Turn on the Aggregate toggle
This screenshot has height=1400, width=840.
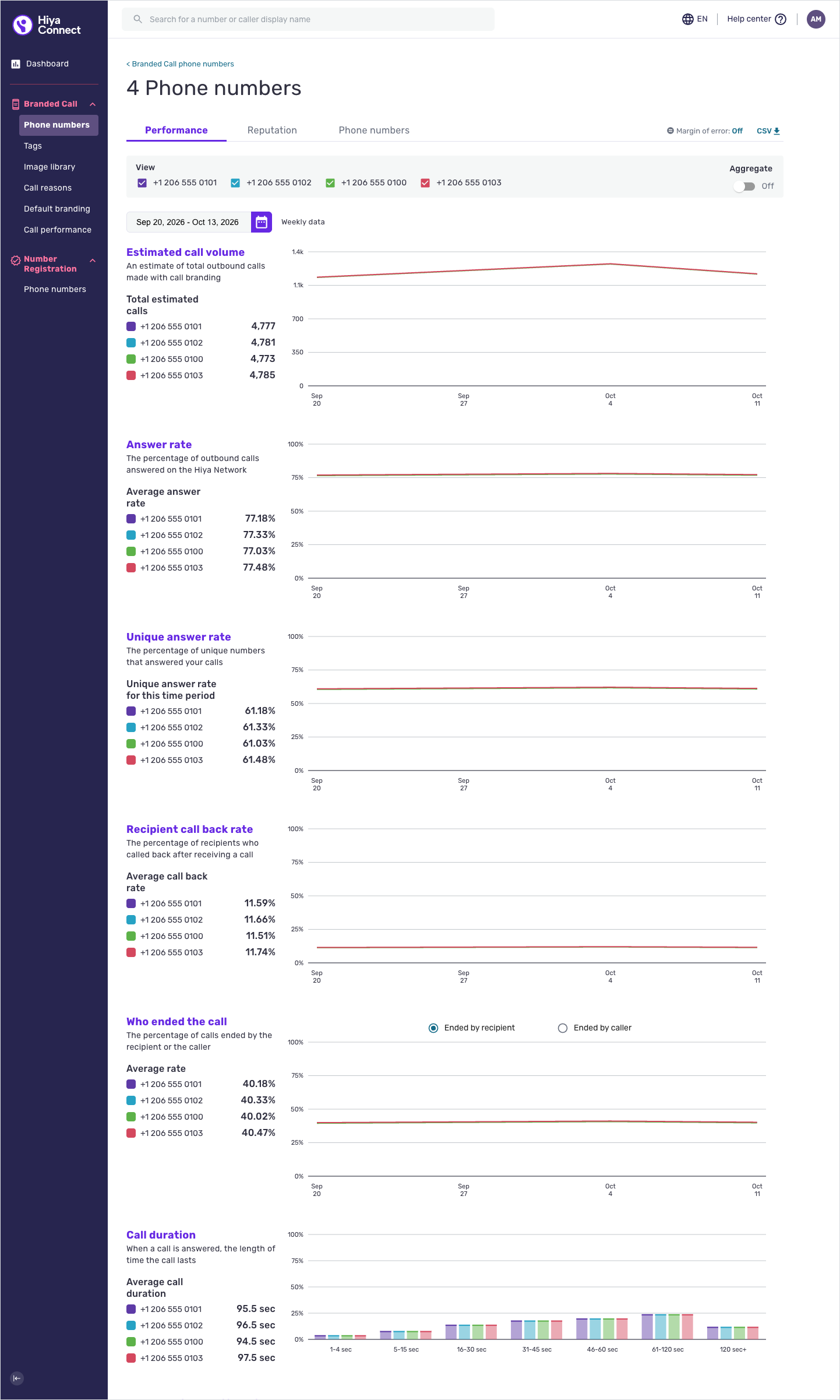point(744,187)
